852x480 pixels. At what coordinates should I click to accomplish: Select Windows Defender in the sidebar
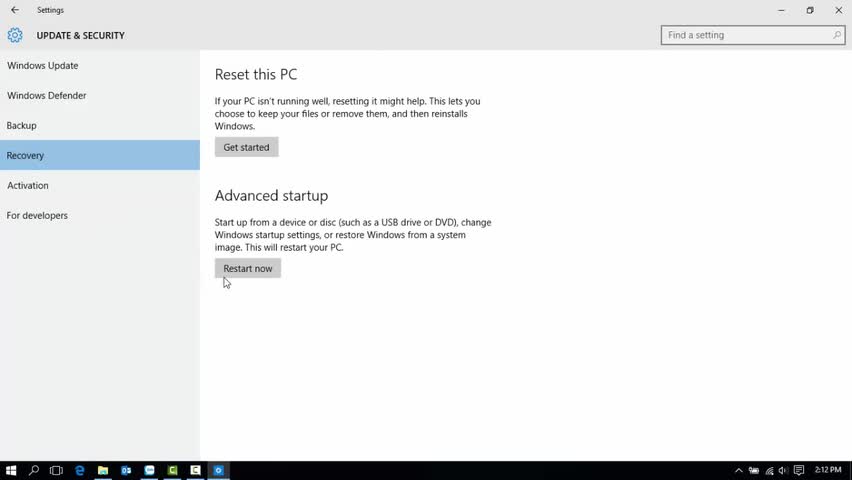click(100, 95)
